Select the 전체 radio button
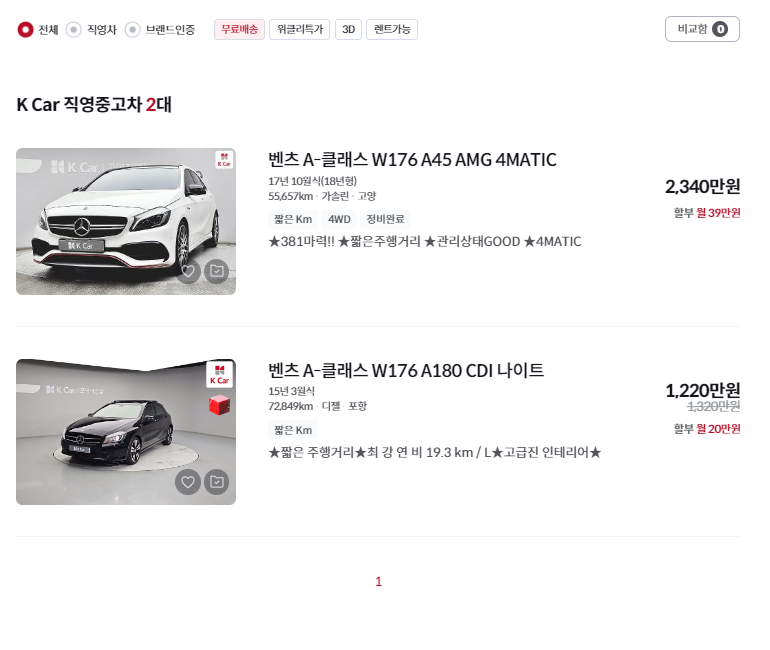Screen dimensions: 770x650 click(25, 29)
